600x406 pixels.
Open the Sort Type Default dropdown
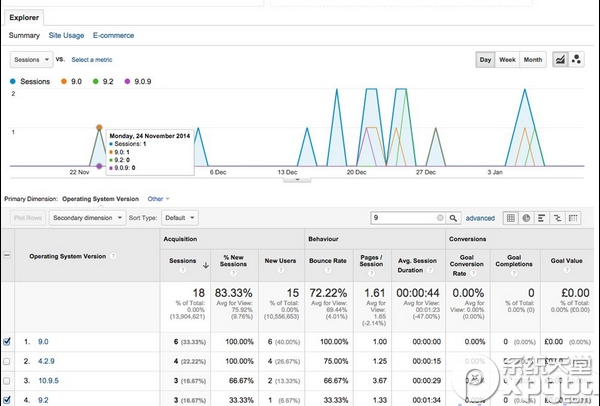[179, 217]
